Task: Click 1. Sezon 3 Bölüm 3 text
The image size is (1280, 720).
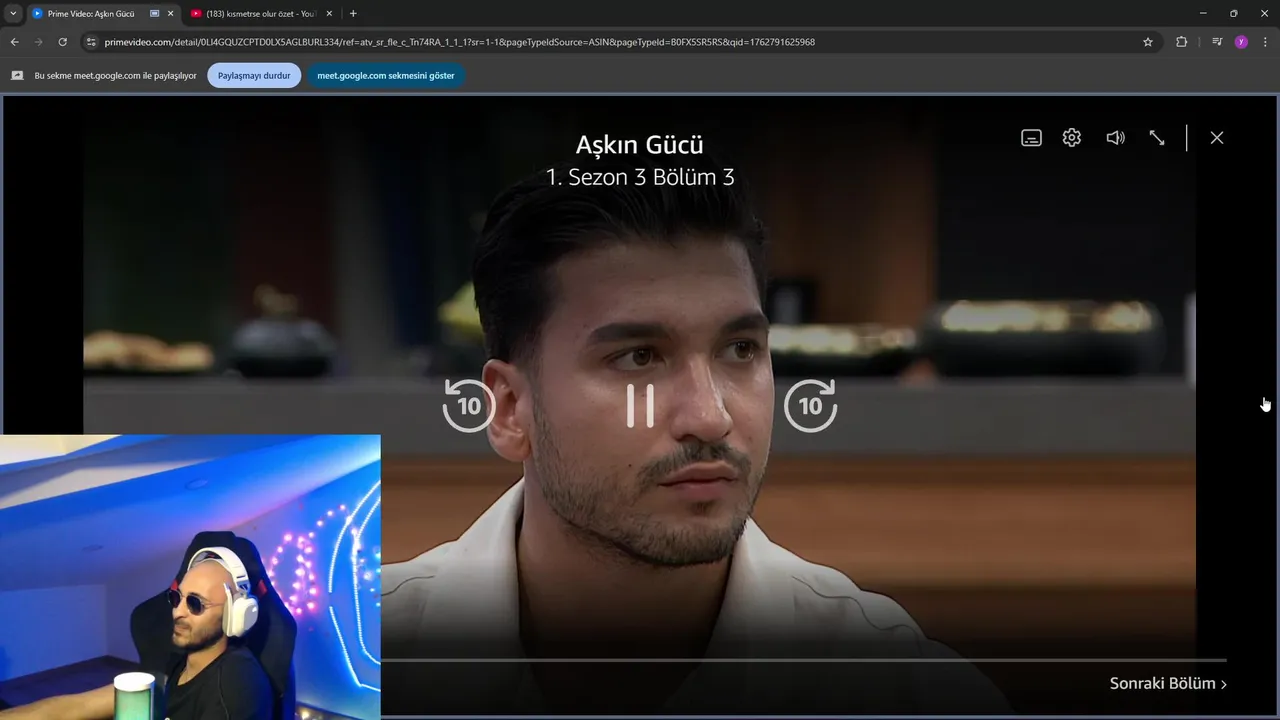Action: click(640, 177)
